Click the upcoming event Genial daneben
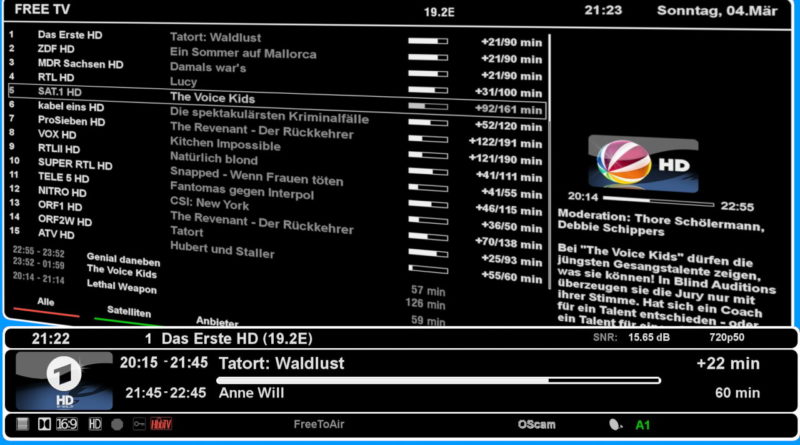 [123, 260]
